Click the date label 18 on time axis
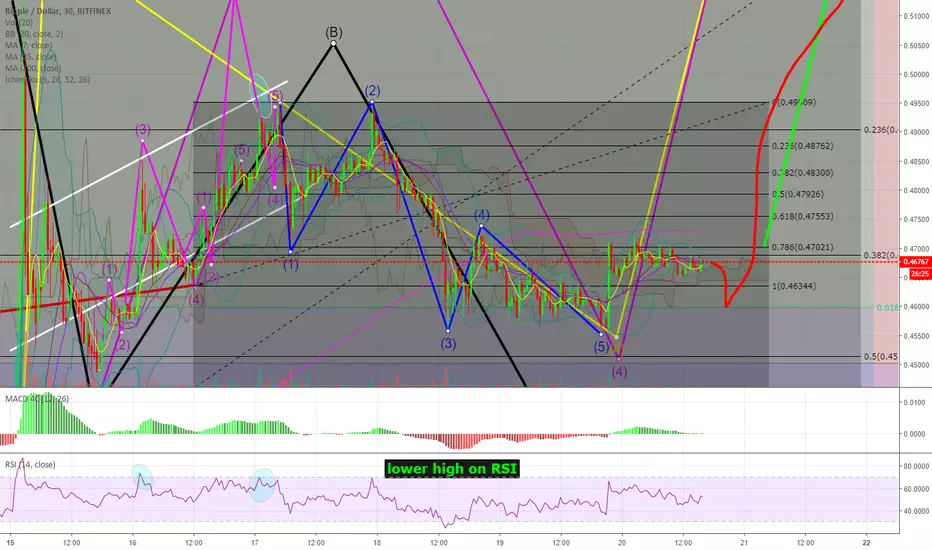This screenshot has height=550, width=932. pyautogui.click(x=377, y=542)
